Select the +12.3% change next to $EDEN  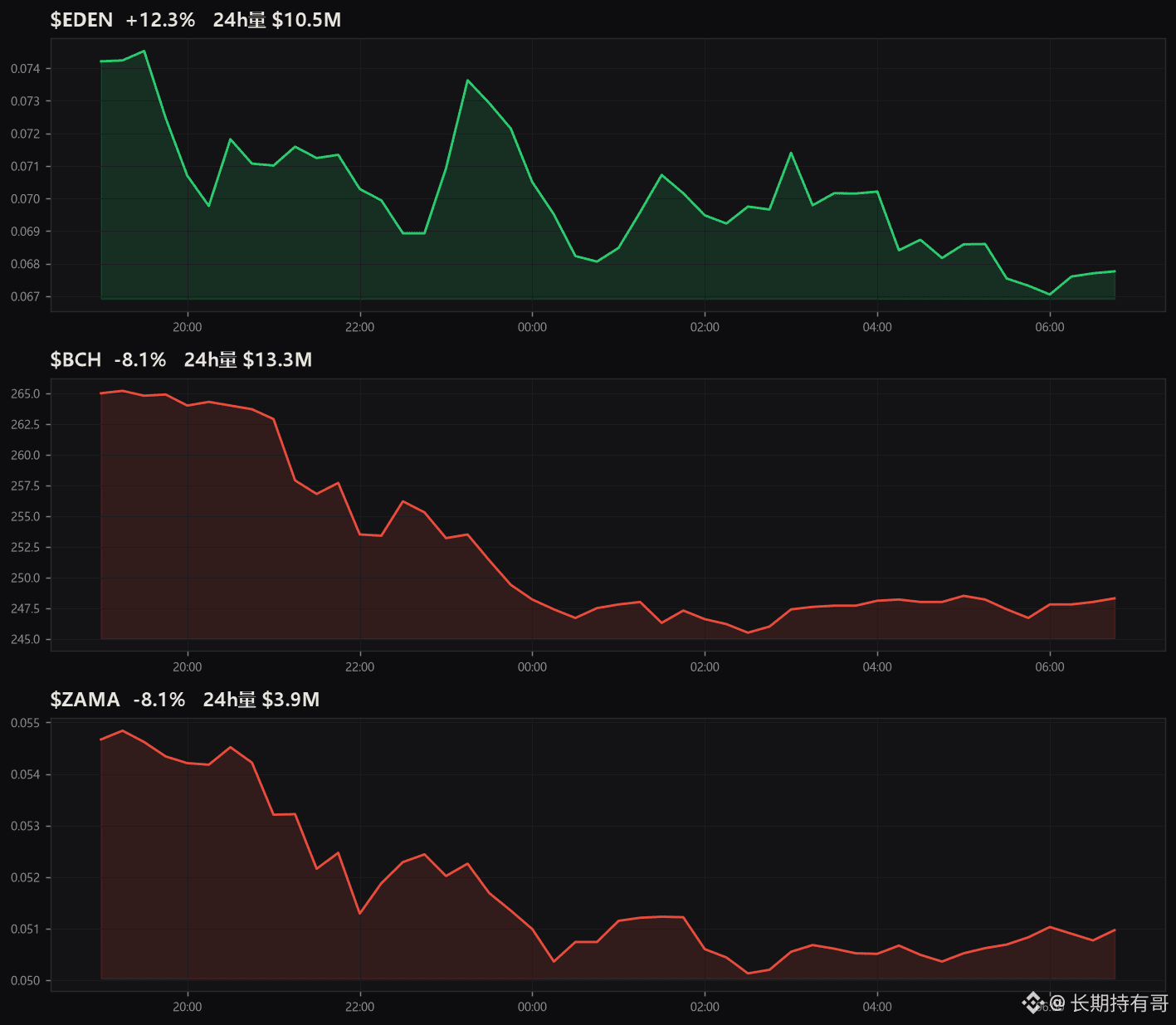tap(160, 20)
